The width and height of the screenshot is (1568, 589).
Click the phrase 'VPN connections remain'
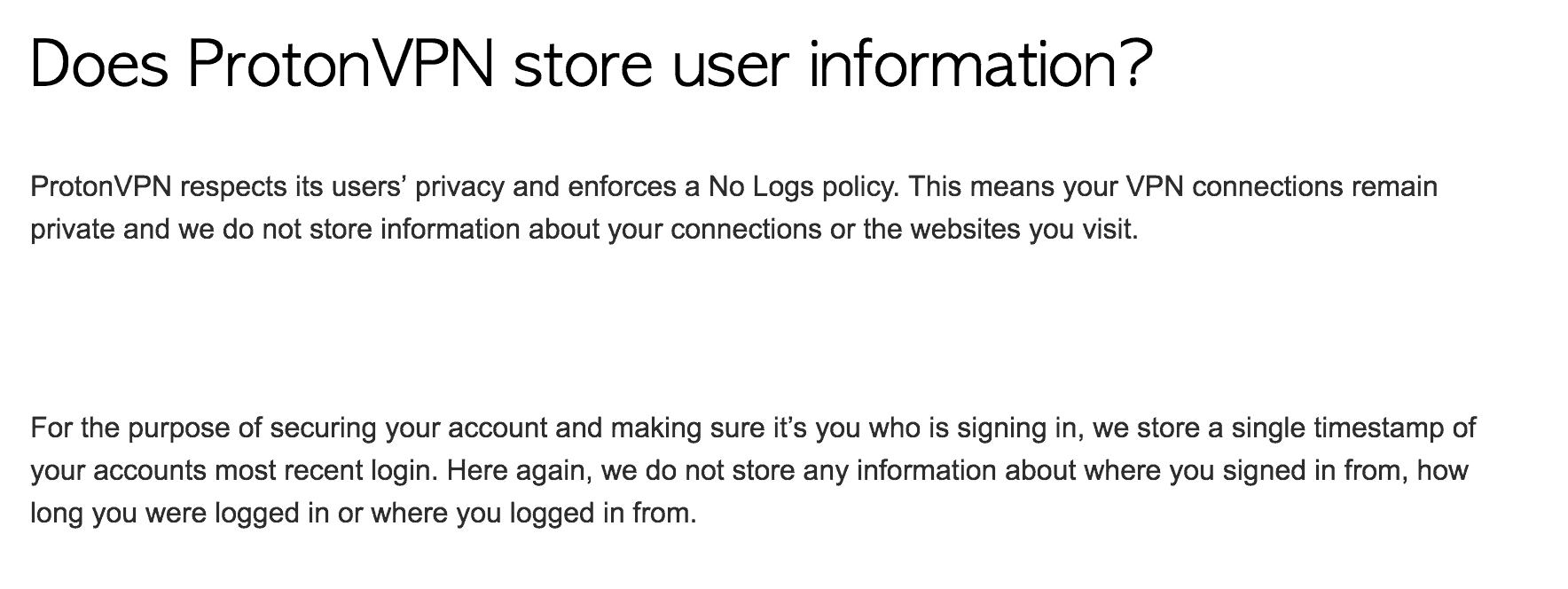click(1282, 187)
